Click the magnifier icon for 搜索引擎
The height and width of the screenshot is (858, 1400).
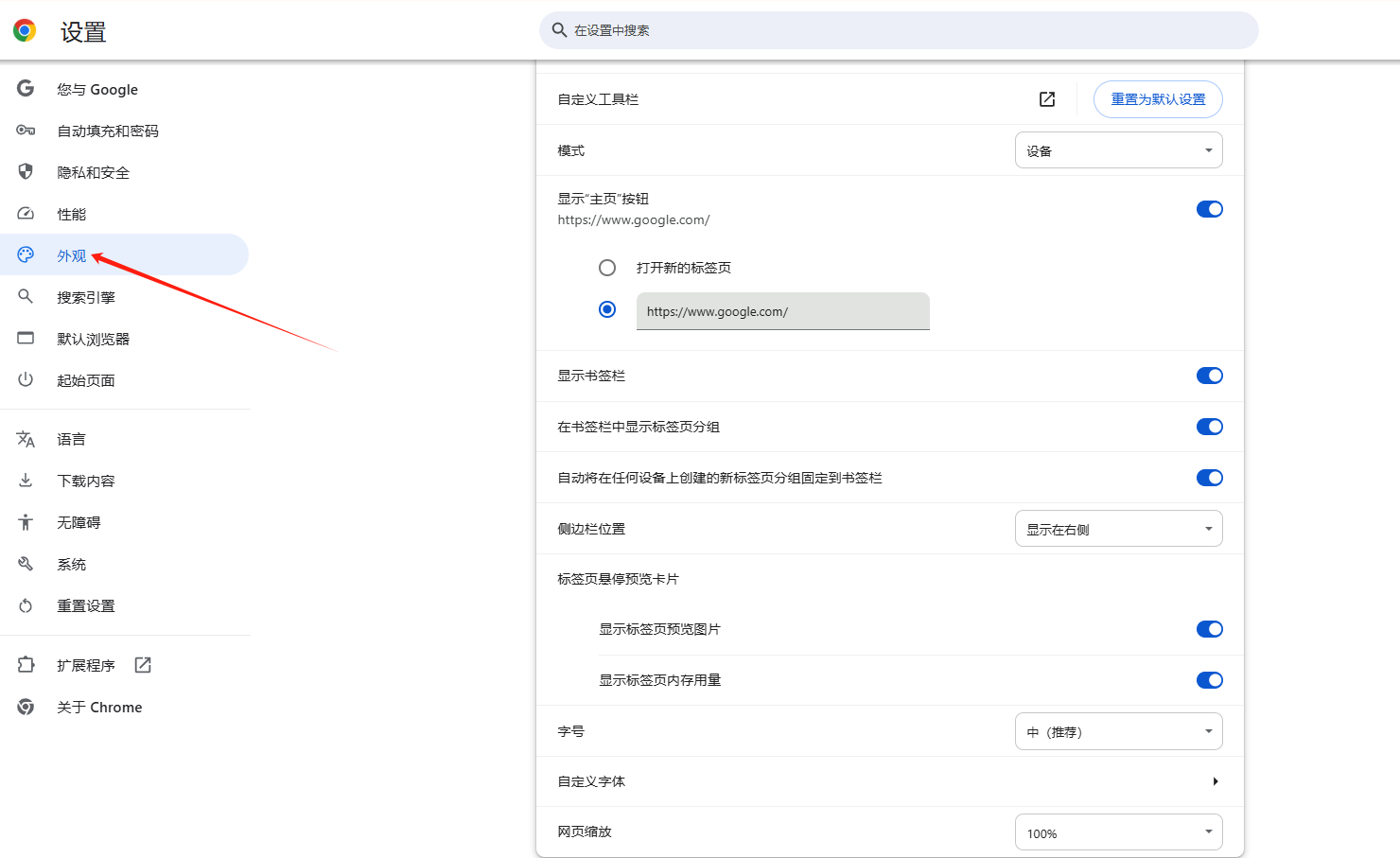point(26,297)
